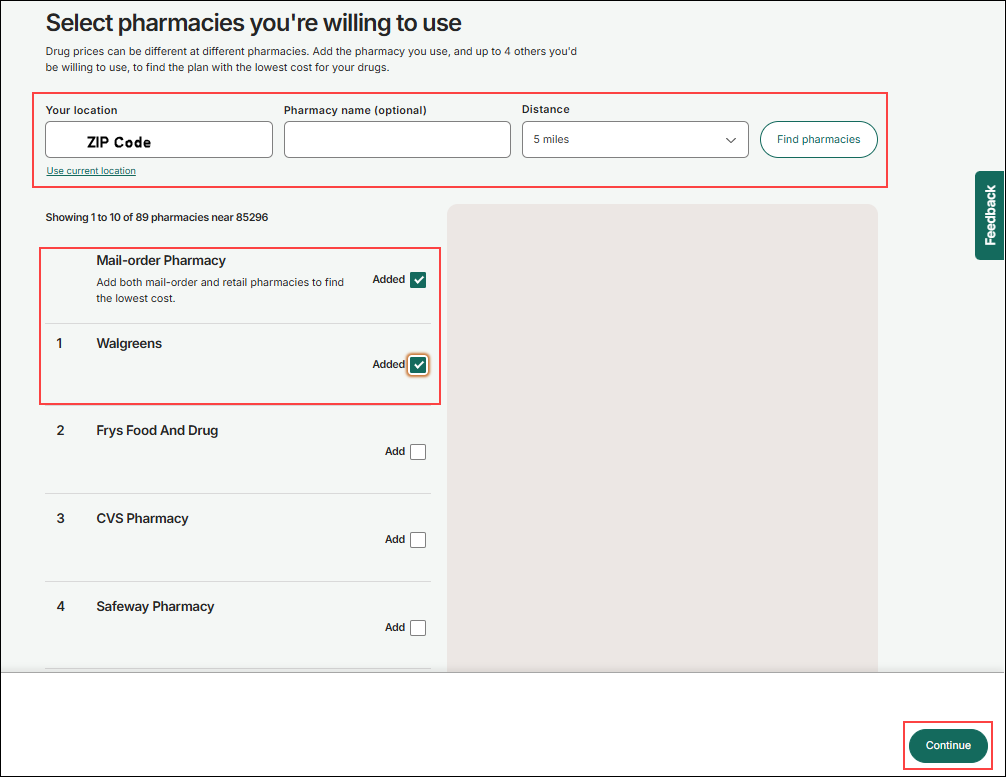Check the Add box for CVS Pharmacy
1006x777 pixels.
point(418,540)
